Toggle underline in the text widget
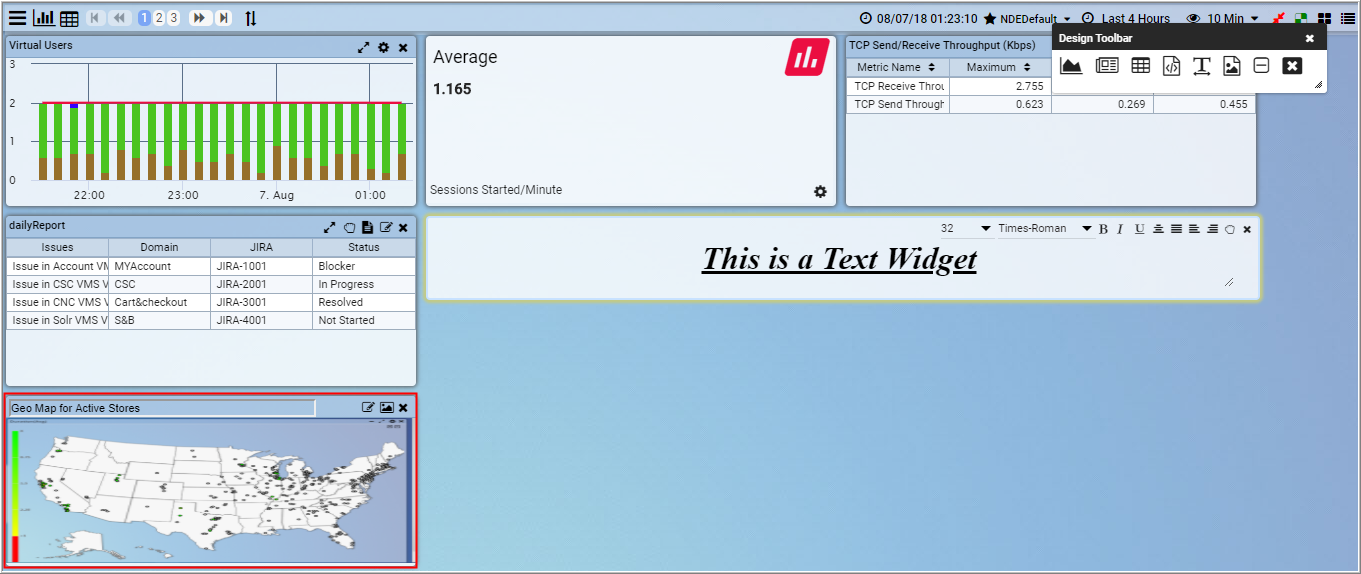Screen dimensions: 1361x574 coord(1139,229)
